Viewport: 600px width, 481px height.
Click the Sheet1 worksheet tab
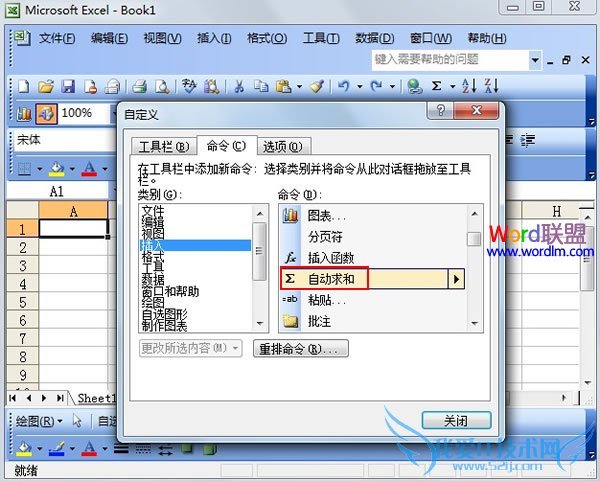96,398
